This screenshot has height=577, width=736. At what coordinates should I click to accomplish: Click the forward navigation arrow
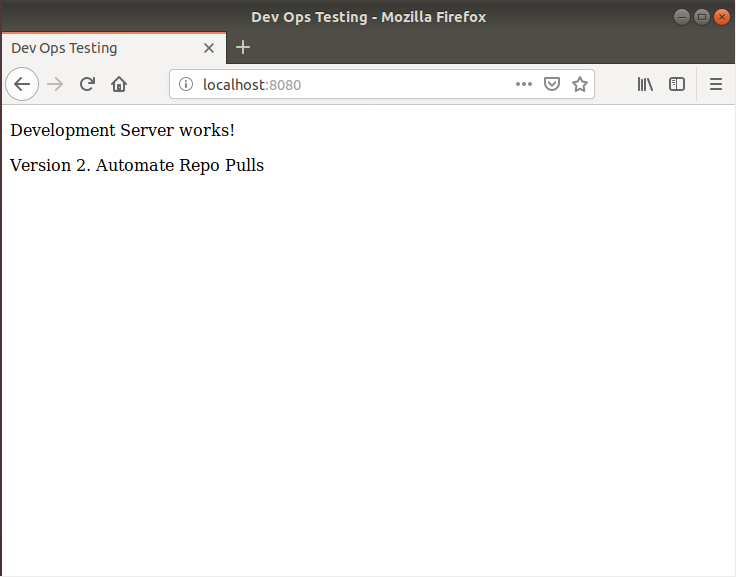pyautogui.click(x=55, y=85)
